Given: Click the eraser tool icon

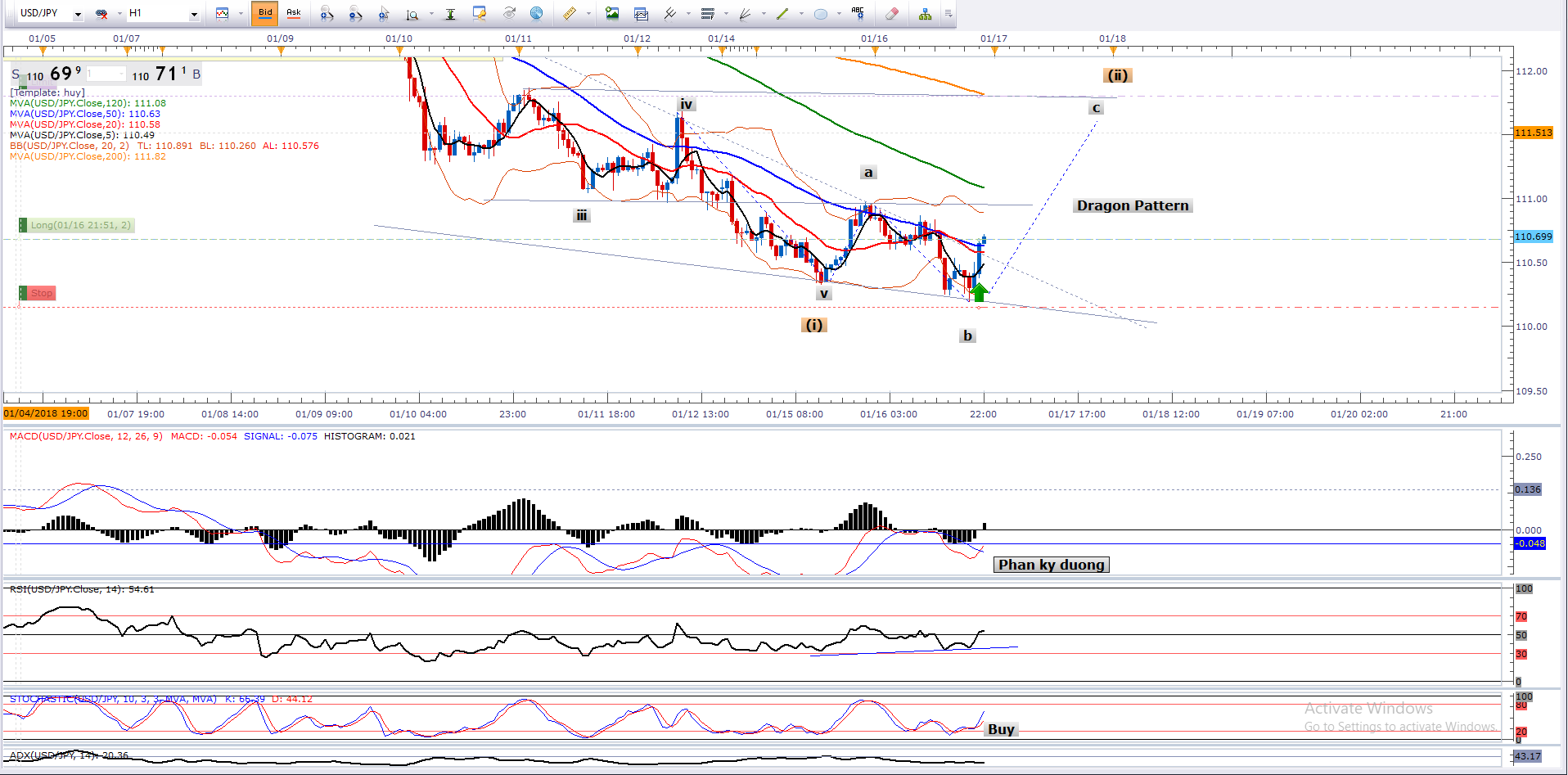Looking at the screenshot, I should tap(892, 13).
